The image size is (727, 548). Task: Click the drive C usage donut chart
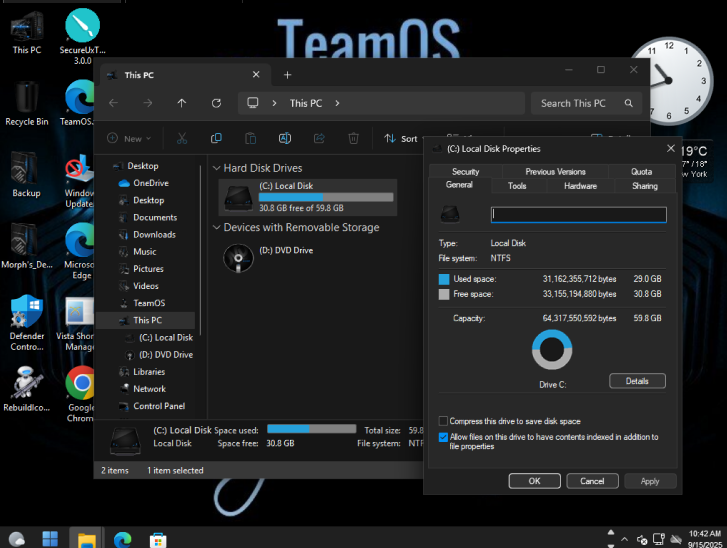(x=552, y=350)
